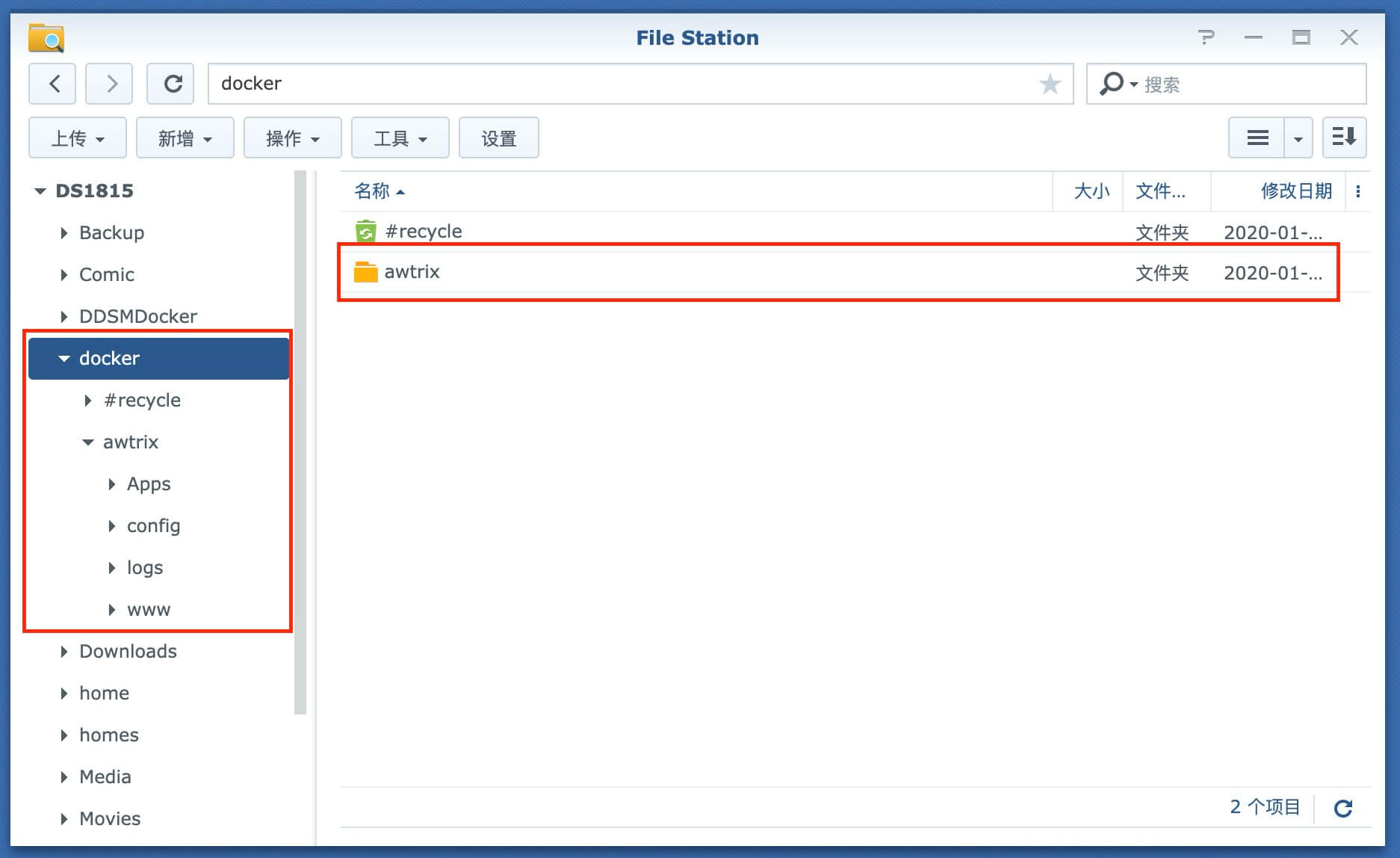
Task: Collapse the awtrix tree node
Action: point(88,442)
